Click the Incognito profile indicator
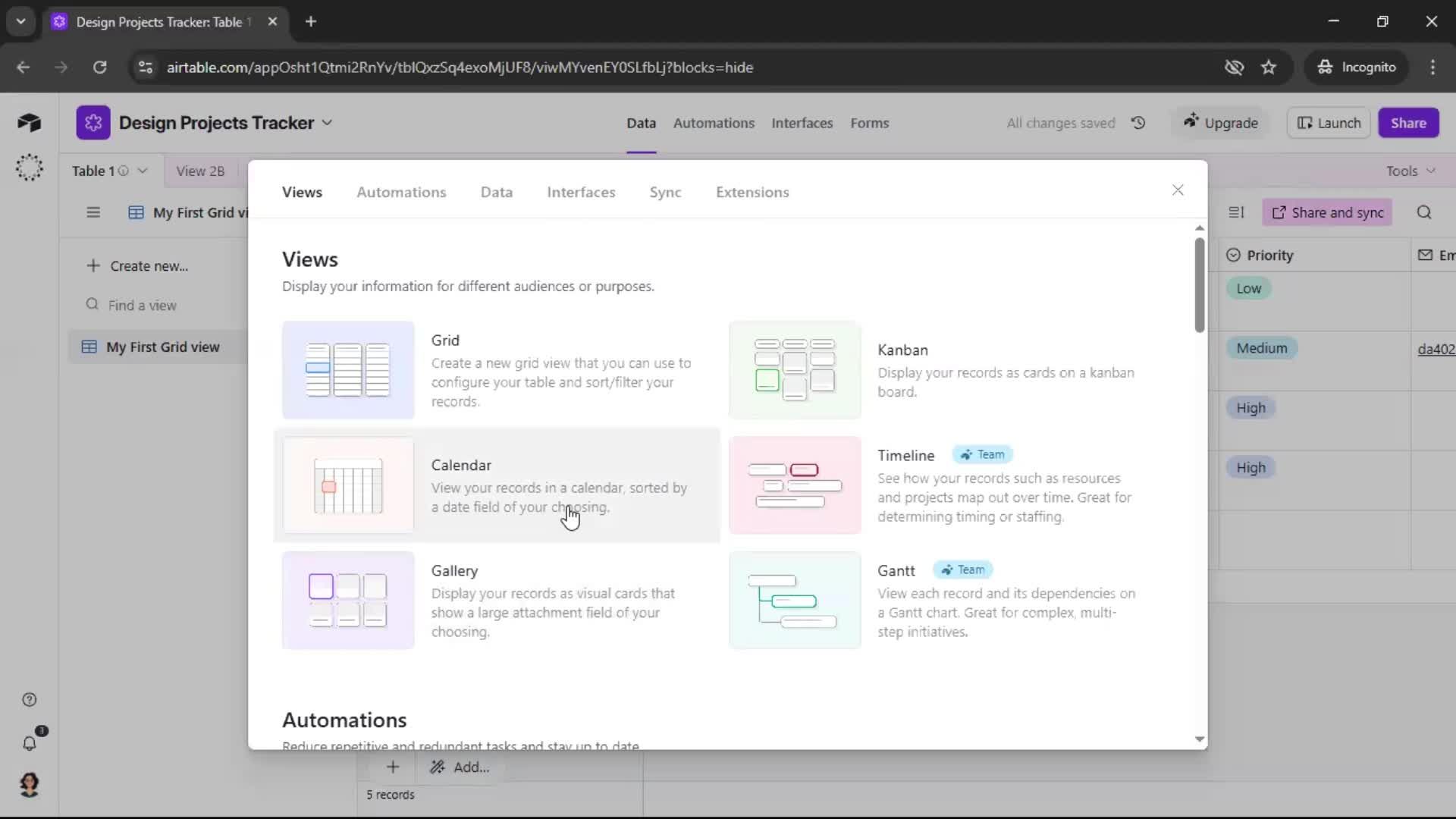Viewport: 1456px width, 819px height. pyautogui.click(x=1357, y=67)
